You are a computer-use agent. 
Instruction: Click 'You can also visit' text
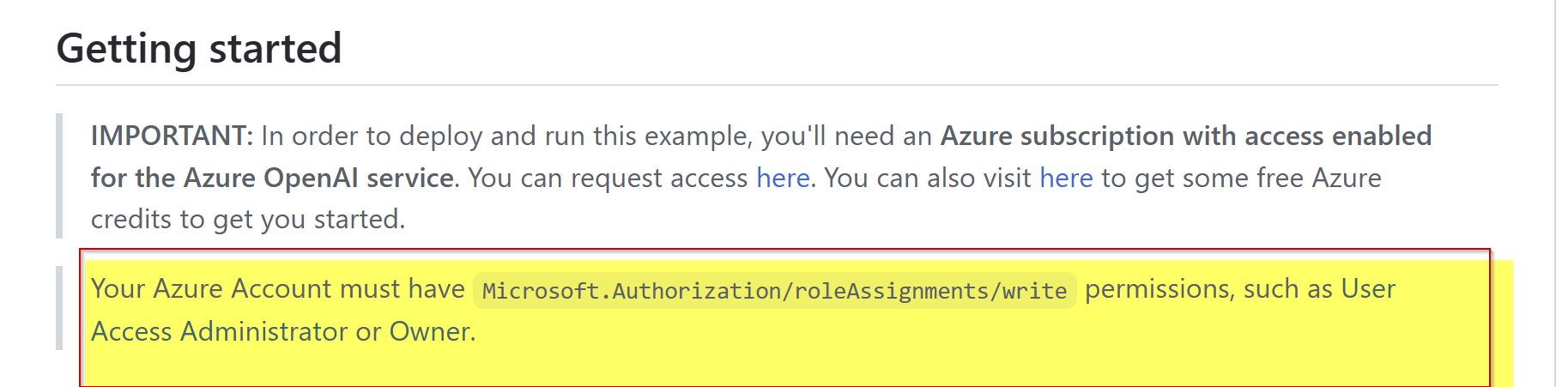928,178
